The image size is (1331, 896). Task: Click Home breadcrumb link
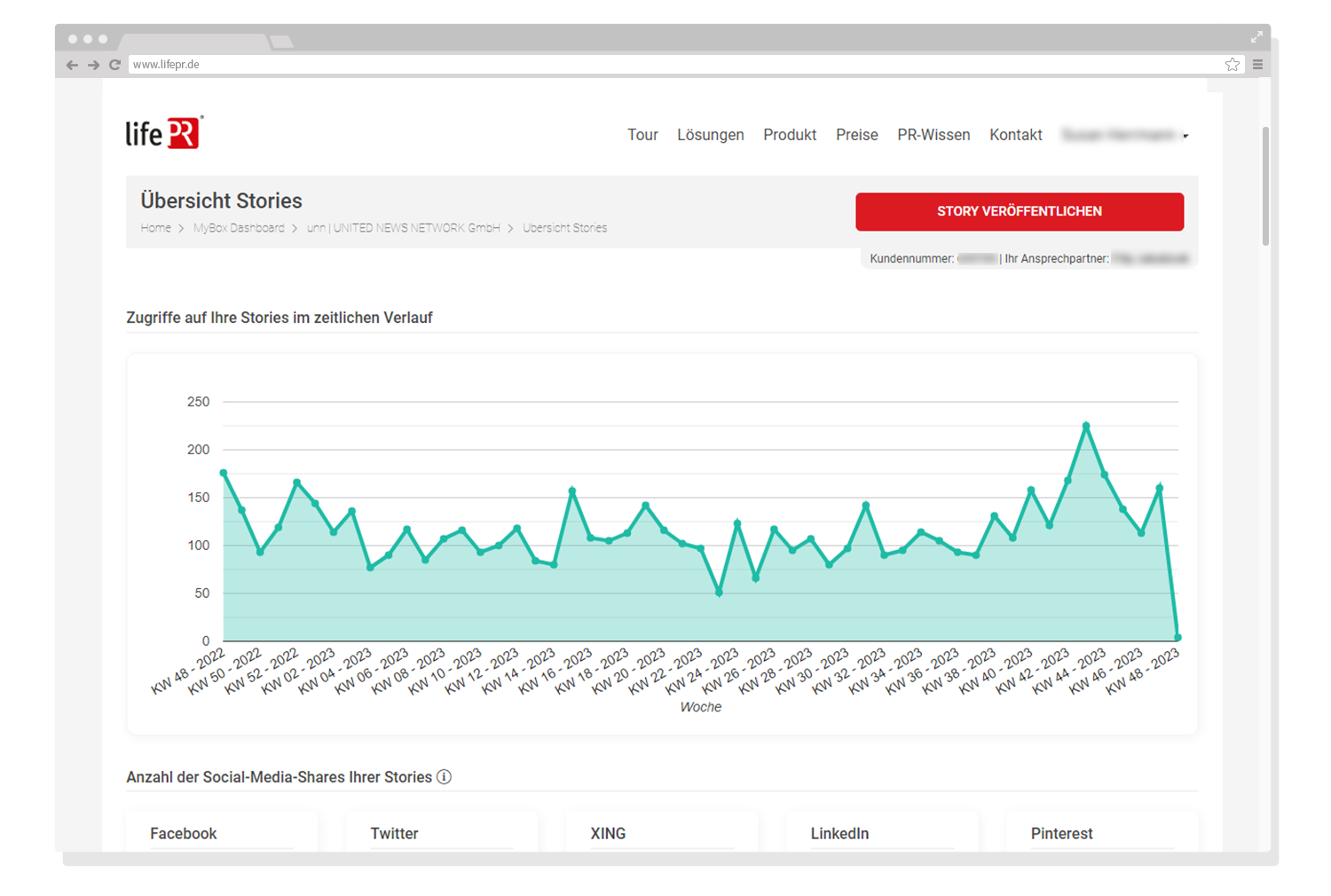pos(155,228)
